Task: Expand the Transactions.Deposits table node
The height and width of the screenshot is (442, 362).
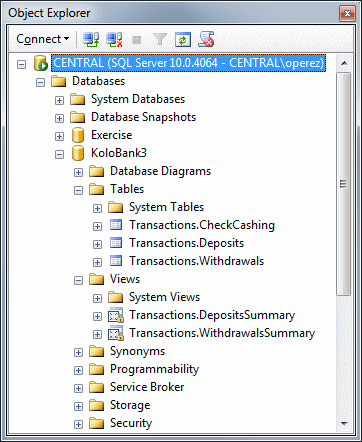Action: point(97,244)
